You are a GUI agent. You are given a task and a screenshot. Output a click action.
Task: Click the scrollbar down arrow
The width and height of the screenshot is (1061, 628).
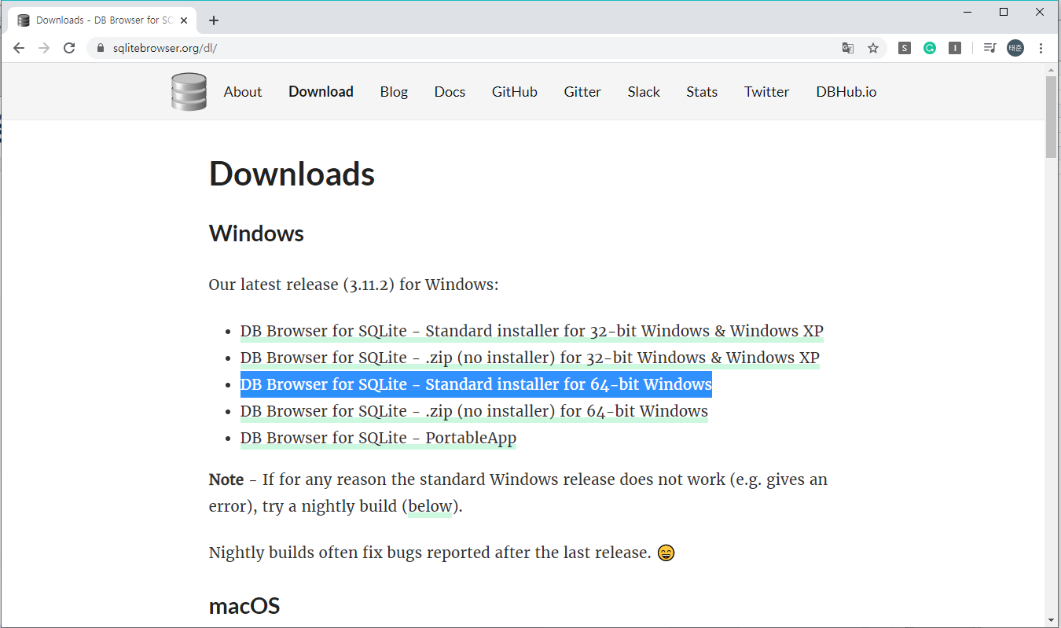click(1051, 620)
